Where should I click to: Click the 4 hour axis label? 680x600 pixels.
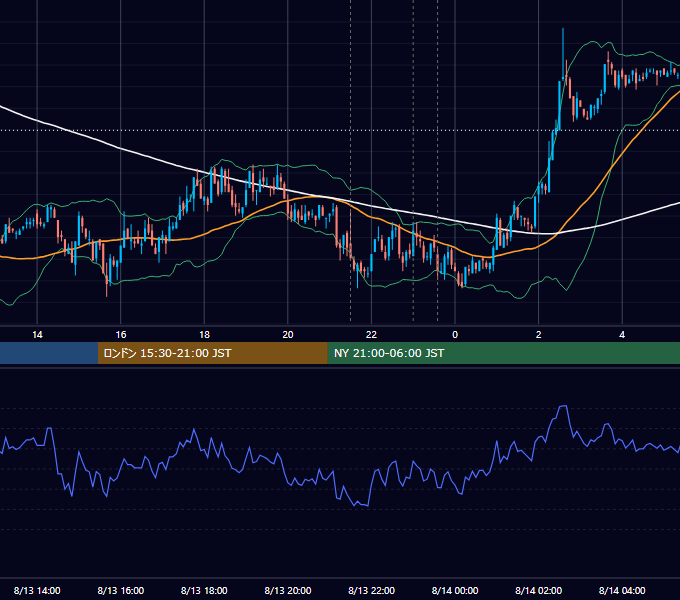pyautogui.click(x=622, y=335)
